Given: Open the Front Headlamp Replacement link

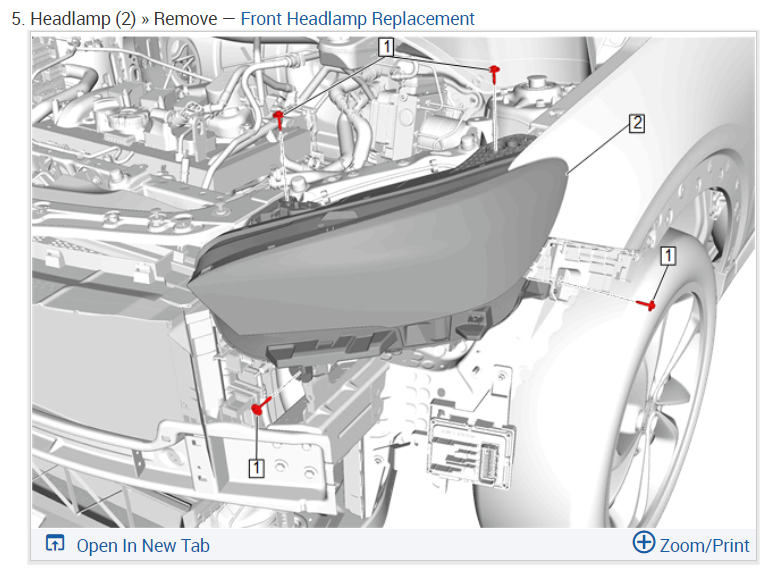Looking at the screenshot, I should pyautogui.click(x=357, y=19).
